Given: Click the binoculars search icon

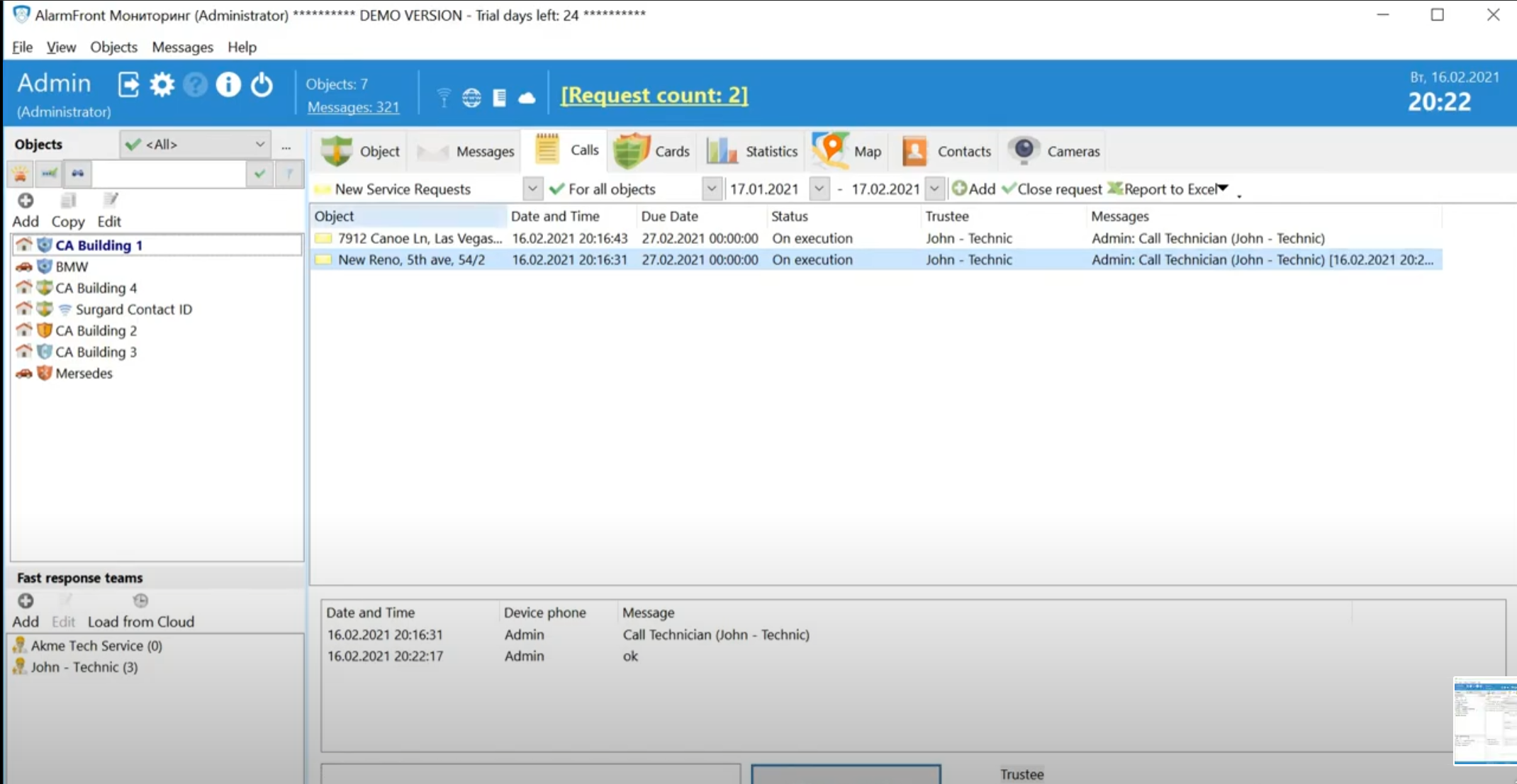Looking at the screenshot, I should [77, 173].
